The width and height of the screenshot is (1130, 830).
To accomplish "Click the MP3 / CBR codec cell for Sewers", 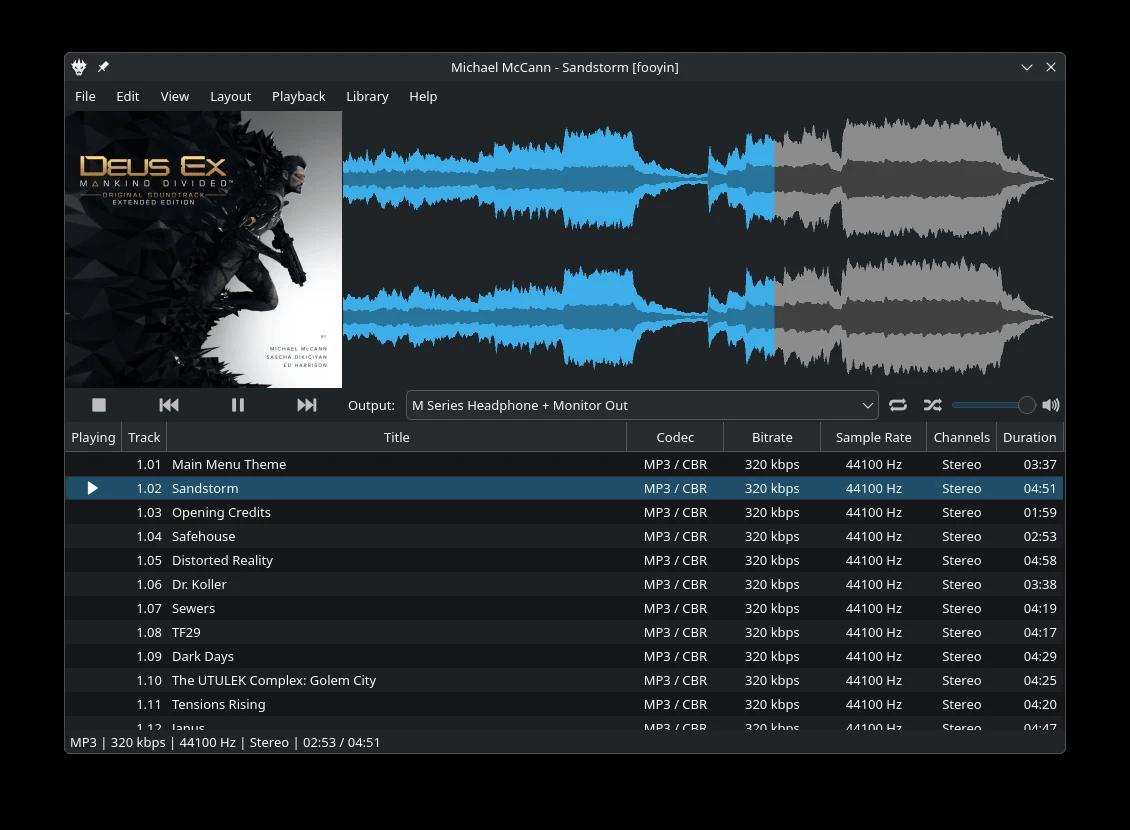I will (675, 609).
